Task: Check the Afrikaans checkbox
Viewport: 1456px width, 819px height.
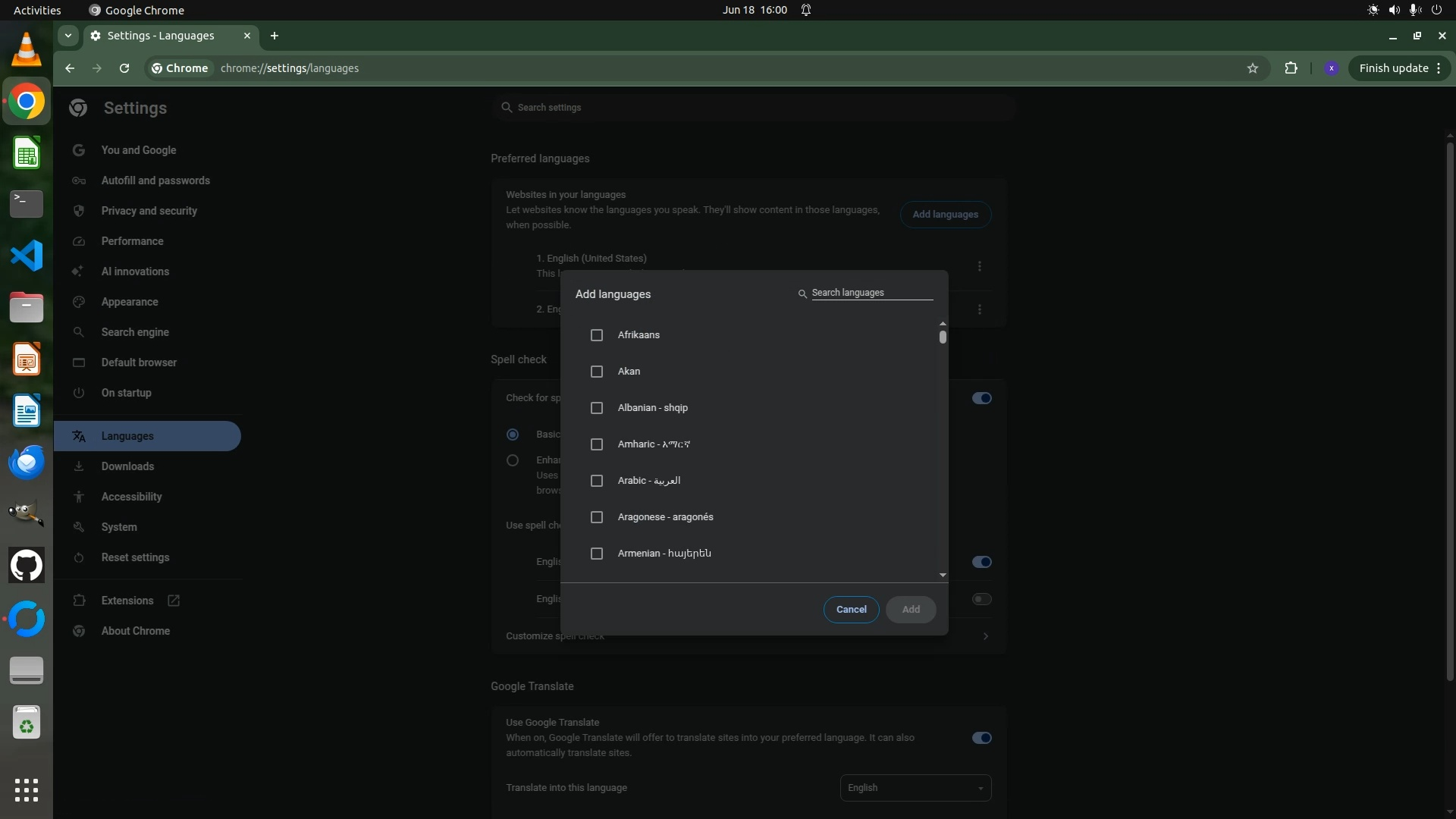Action: pos(597,335)
